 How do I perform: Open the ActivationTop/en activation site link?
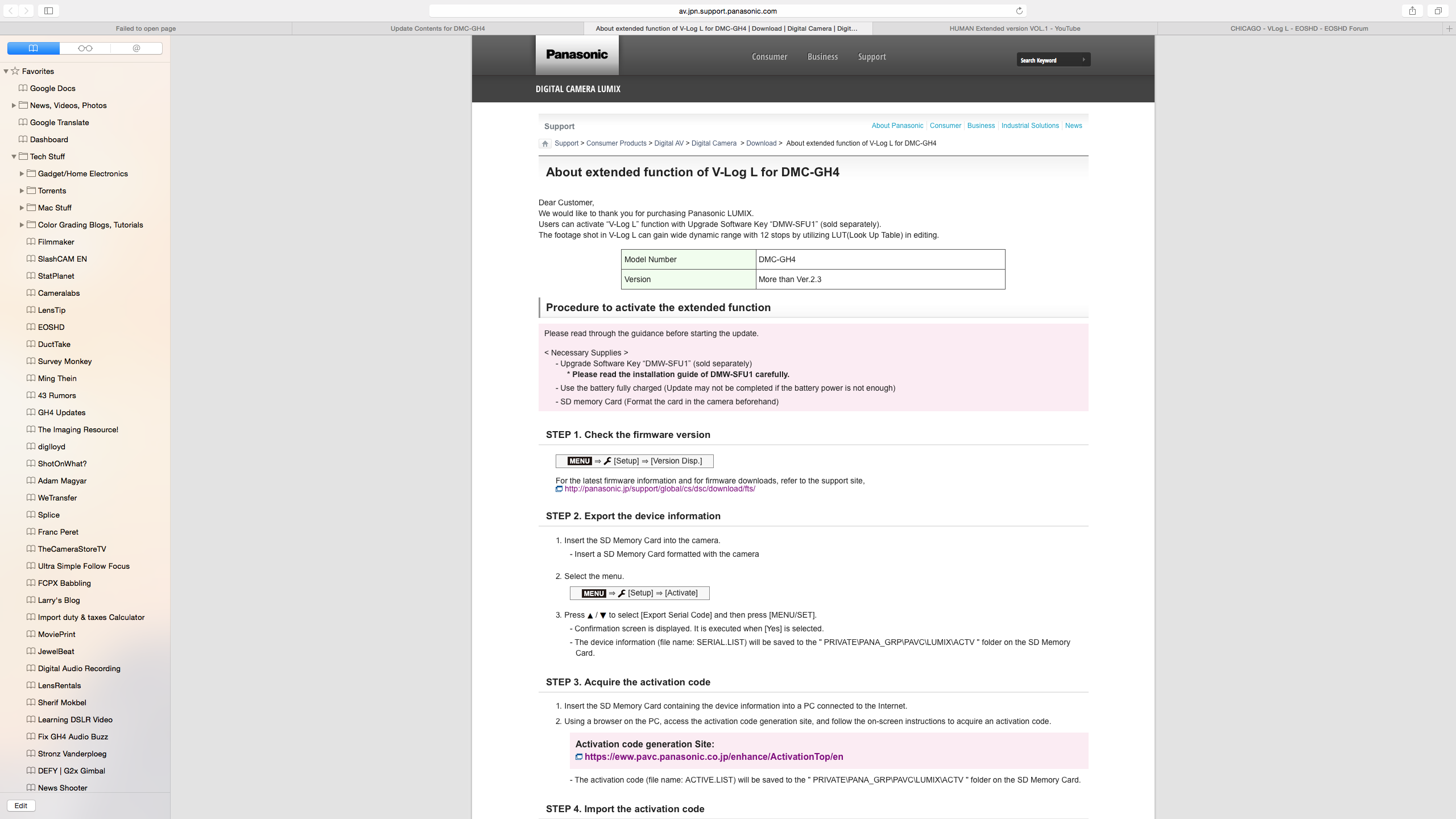coord(714,757)
